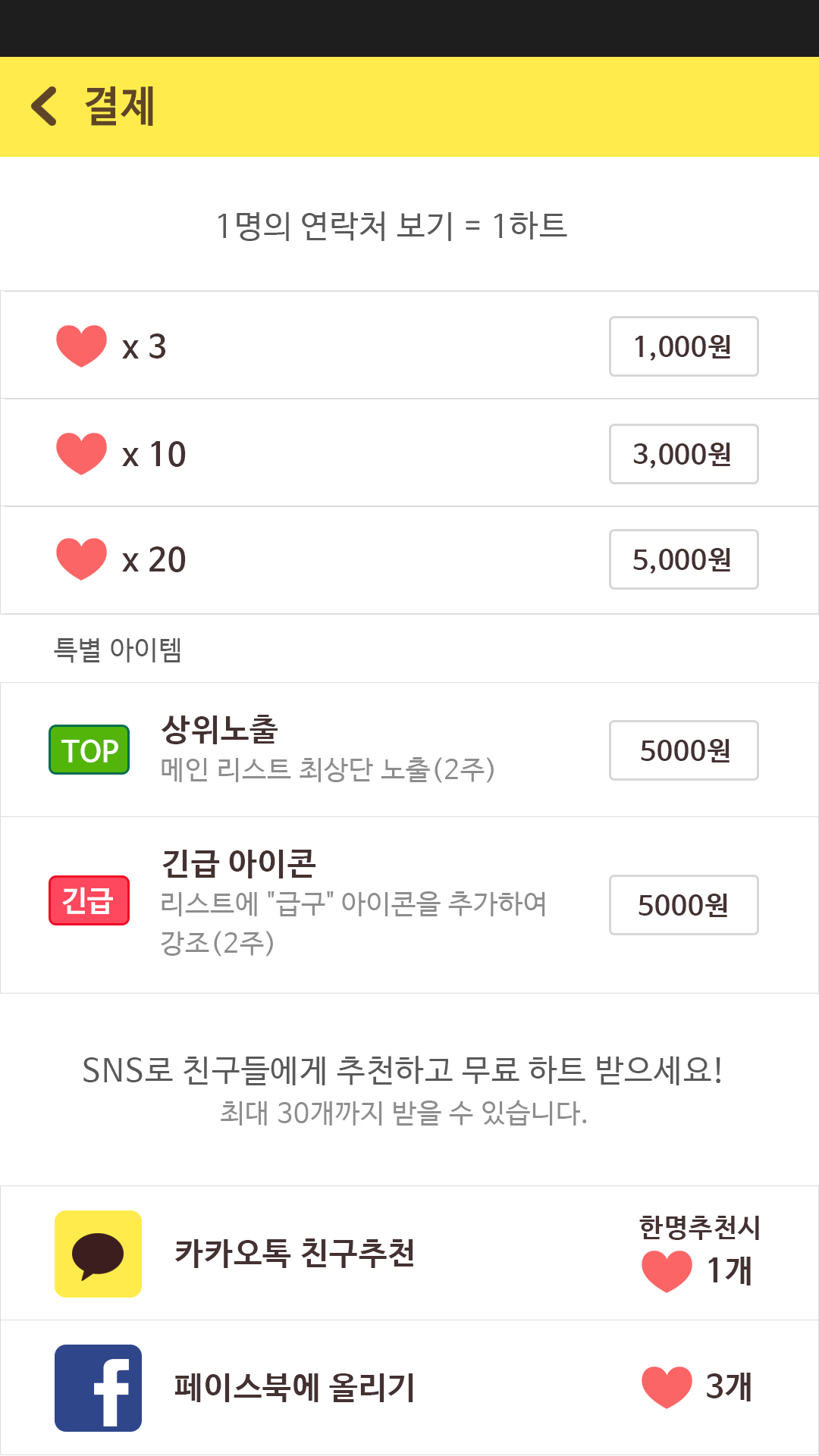Select 페이스북에 올리기 option
Screen dimensions: 819x1456
coord(294,1388)
